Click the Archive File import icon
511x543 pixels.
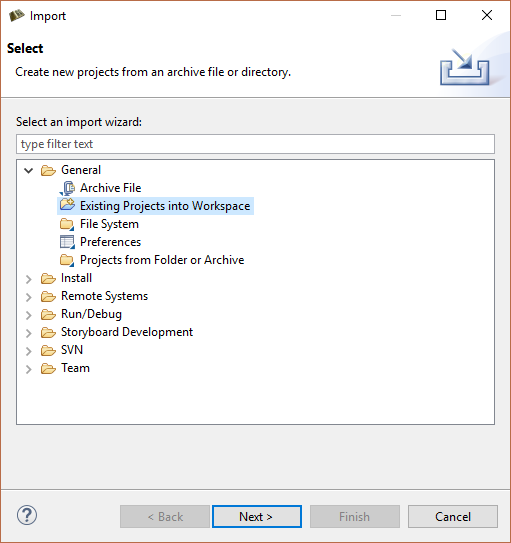[x=67, y=188]
